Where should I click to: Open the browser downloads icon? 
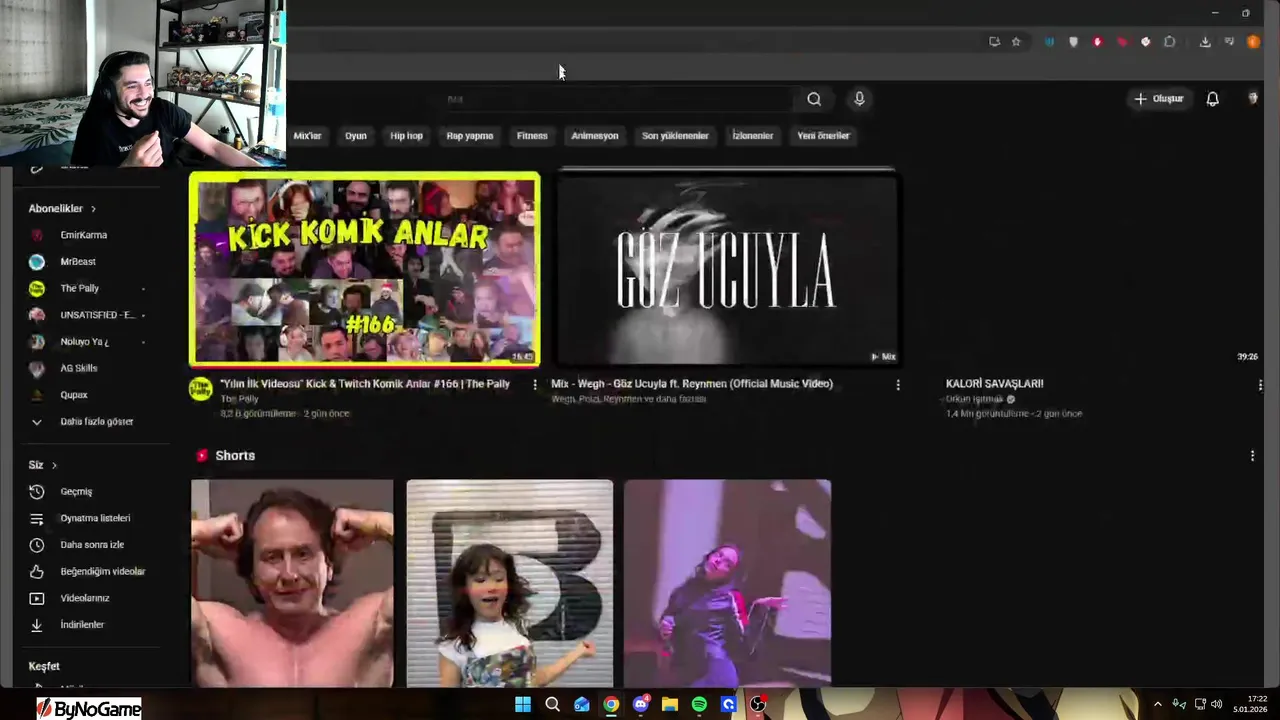coord(1205,42)
